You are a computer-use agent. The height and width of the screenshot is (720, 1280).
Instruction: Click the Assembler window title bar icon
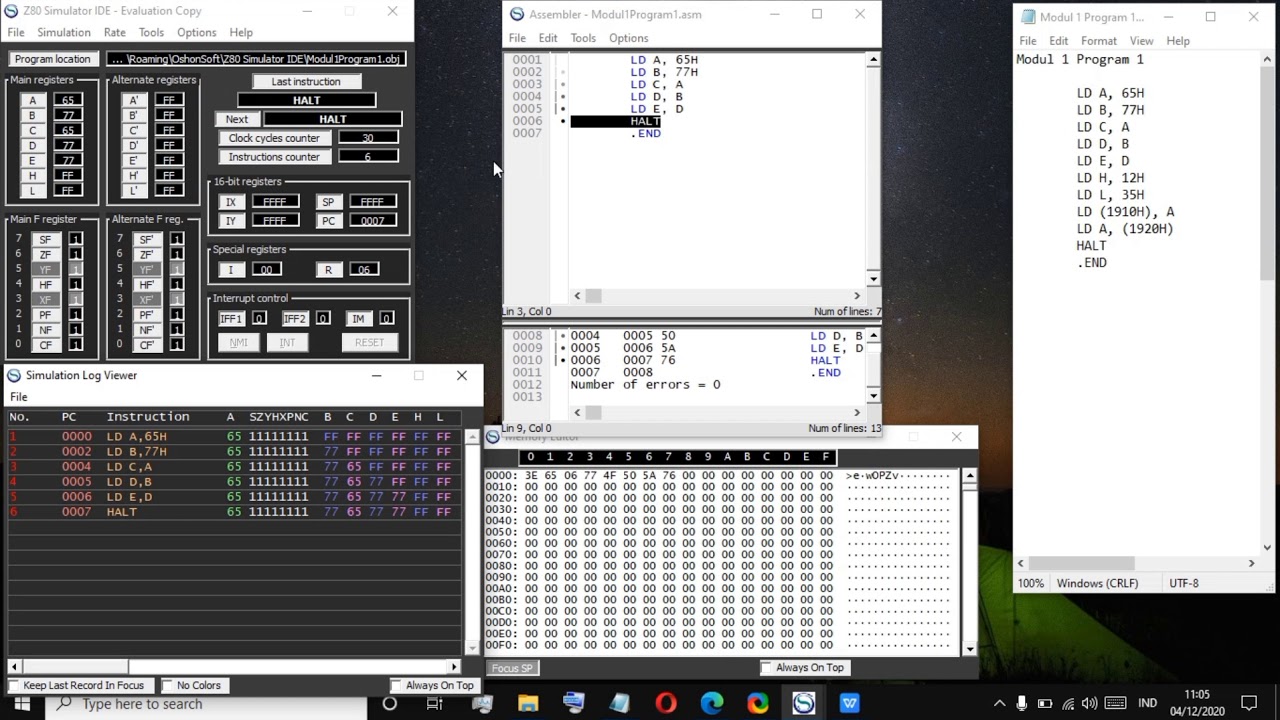[x=517, y=15]
